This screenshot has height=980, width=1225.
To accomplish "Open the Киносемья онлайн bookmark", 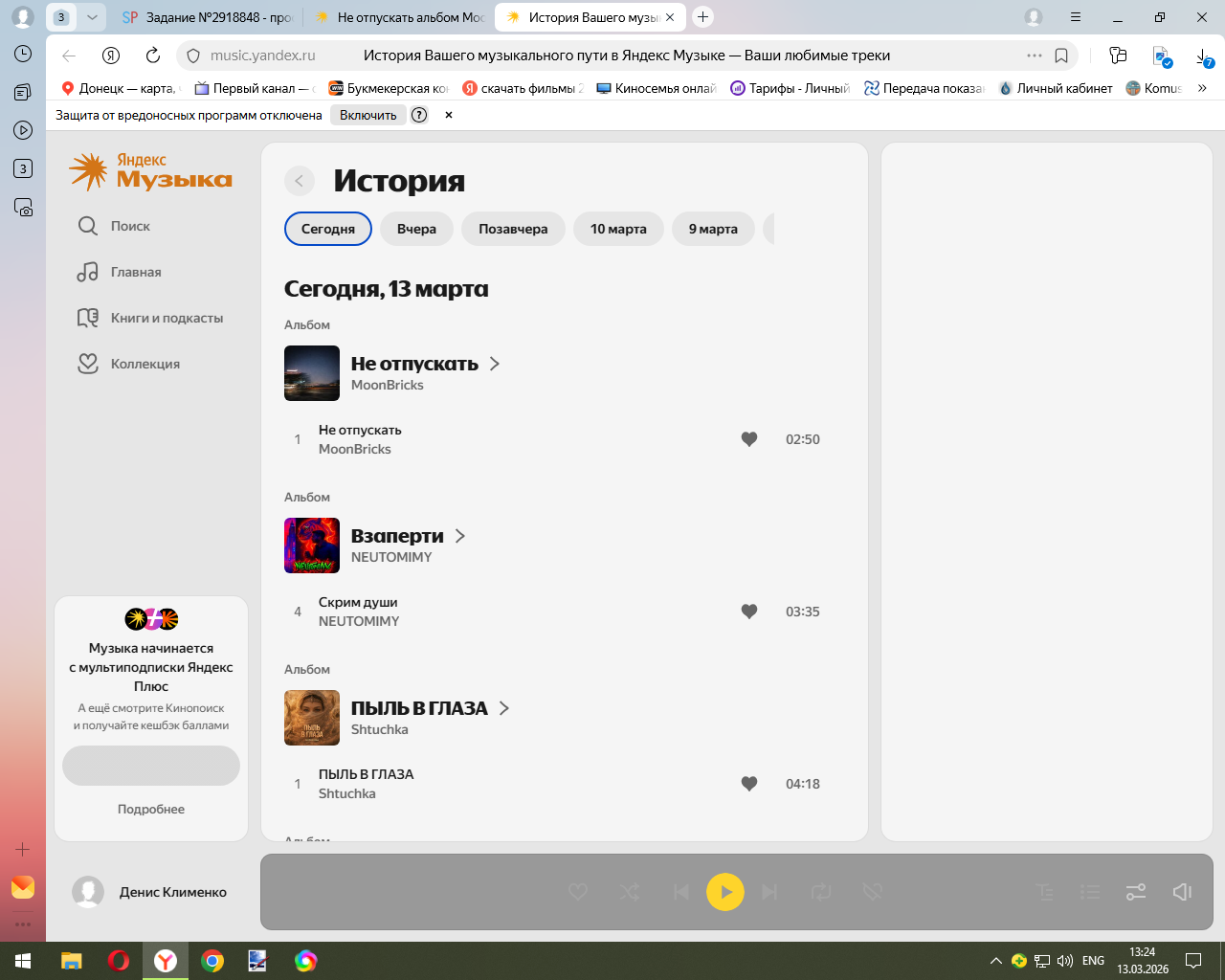I will (657, 88).
